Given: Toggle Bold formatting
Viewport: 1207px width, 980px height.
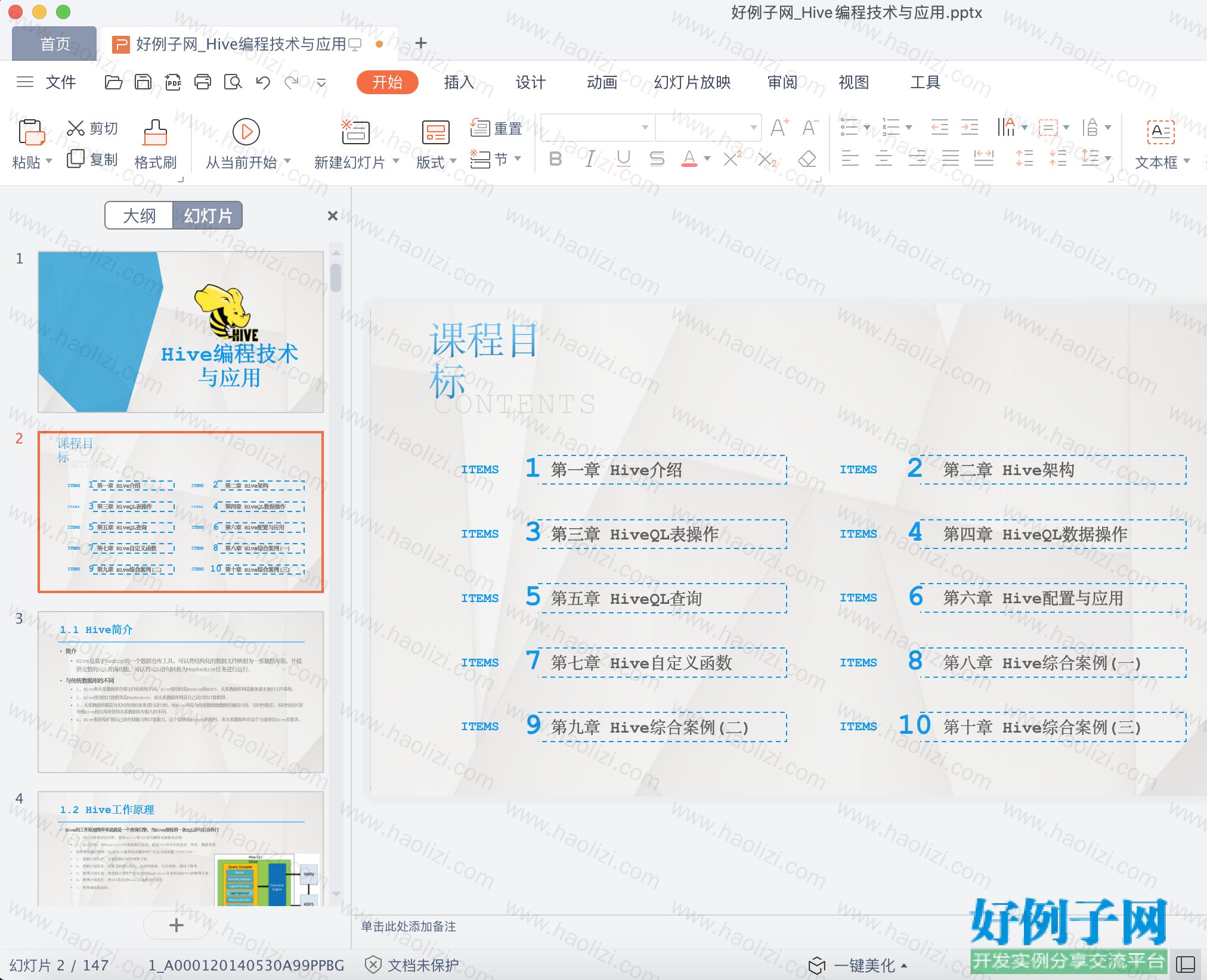Looking at the screenshot, I should pos(555,159).
